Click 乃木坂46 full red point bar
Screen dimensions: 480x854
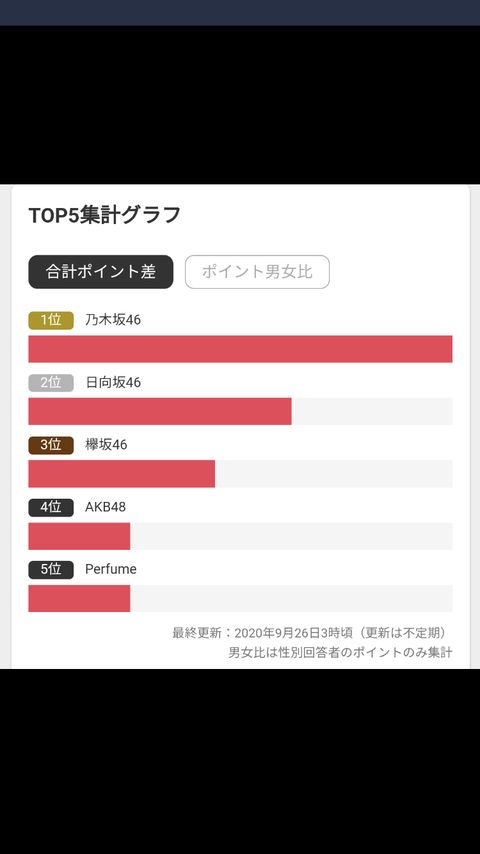[x=240, y=349]
